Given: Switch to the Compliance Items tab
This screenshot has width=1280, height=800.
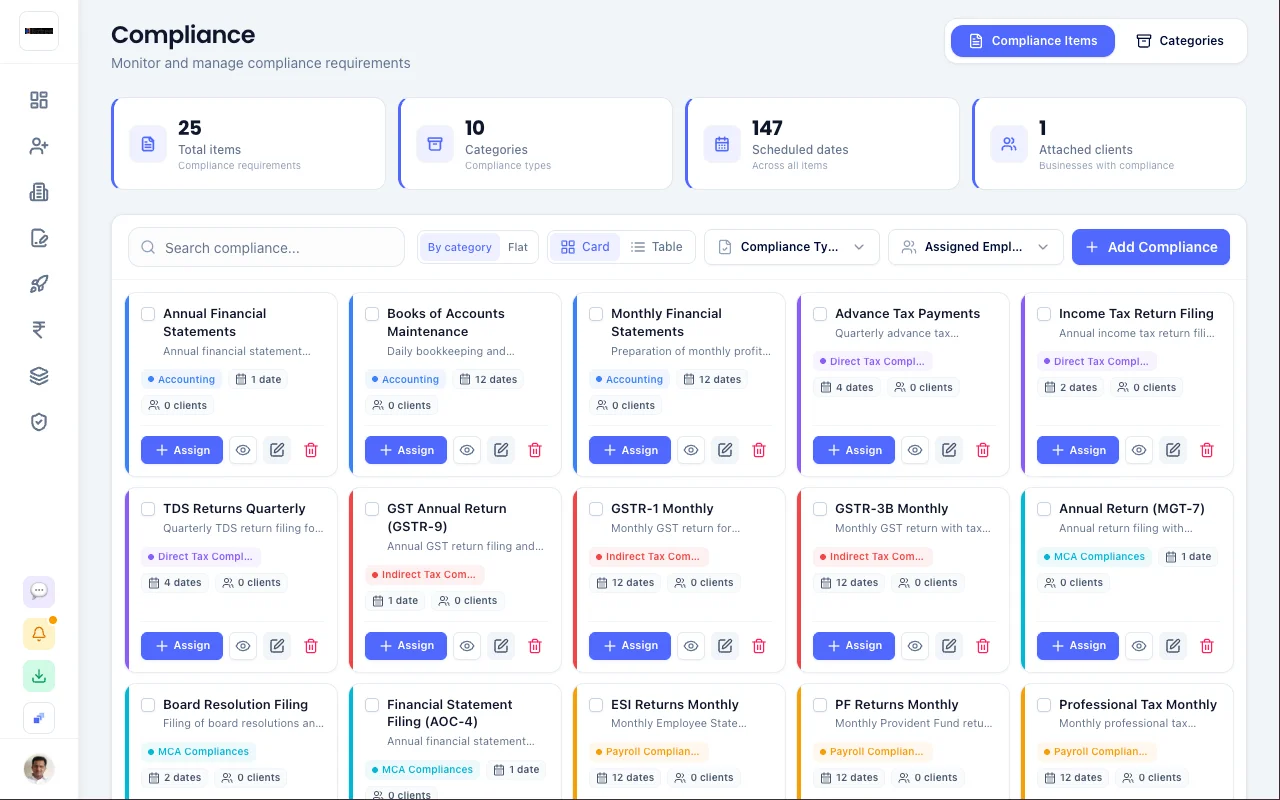Looking at the screenshot, I should click(1033, 41).
